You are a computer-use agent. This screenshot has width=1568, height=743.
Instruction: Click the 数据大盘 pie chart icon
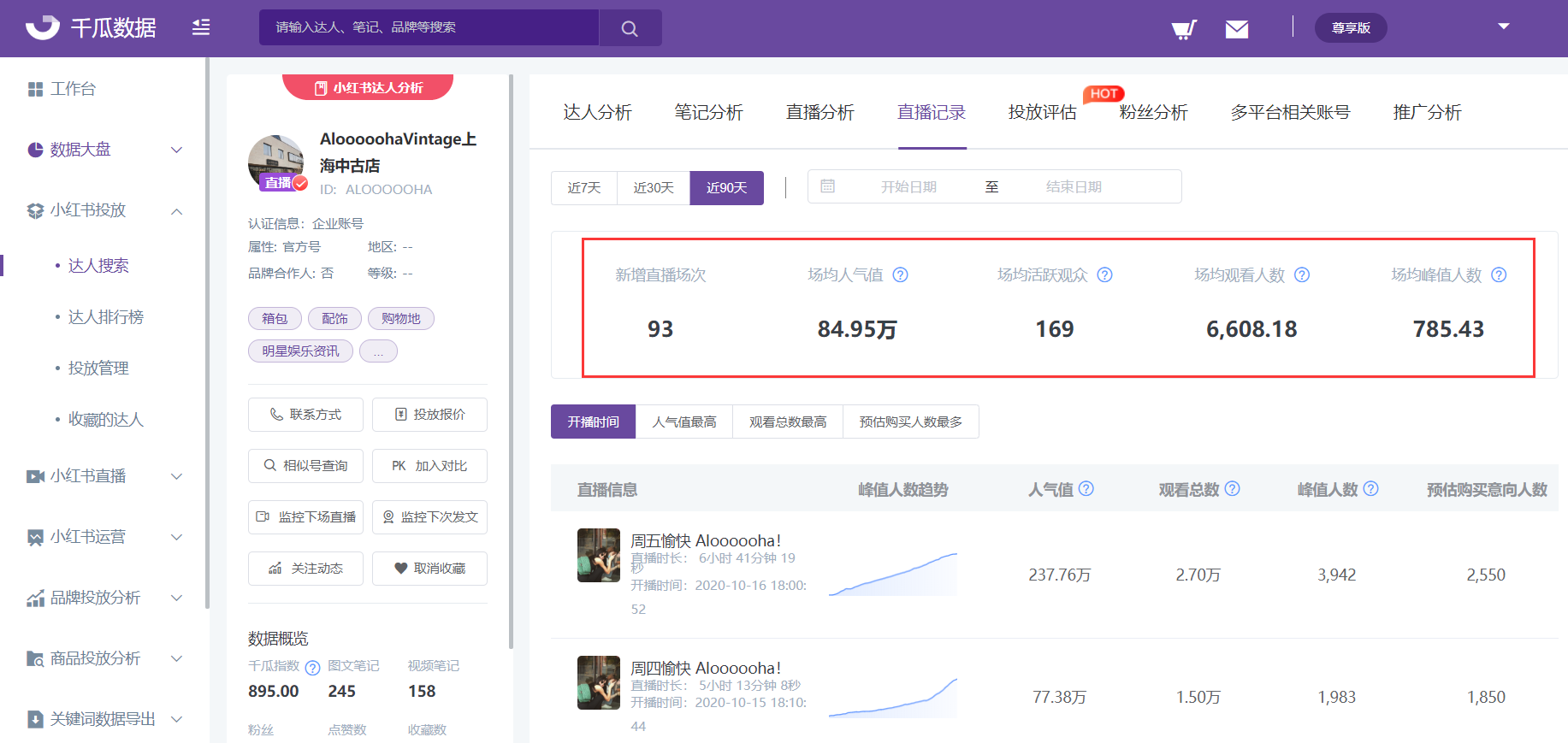coord(35,150)
